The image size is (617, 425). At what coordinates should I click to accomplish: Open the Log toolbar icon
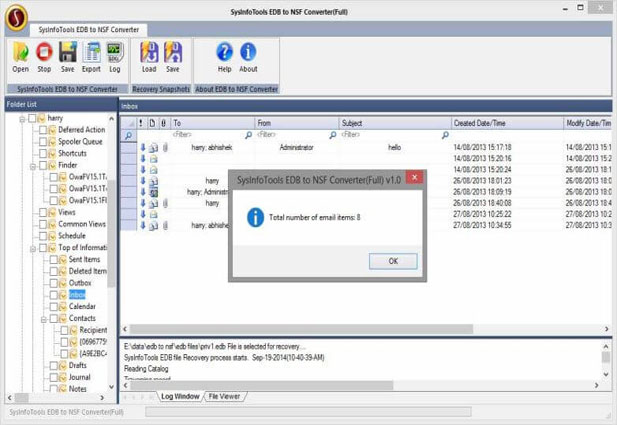pos(115,57)
